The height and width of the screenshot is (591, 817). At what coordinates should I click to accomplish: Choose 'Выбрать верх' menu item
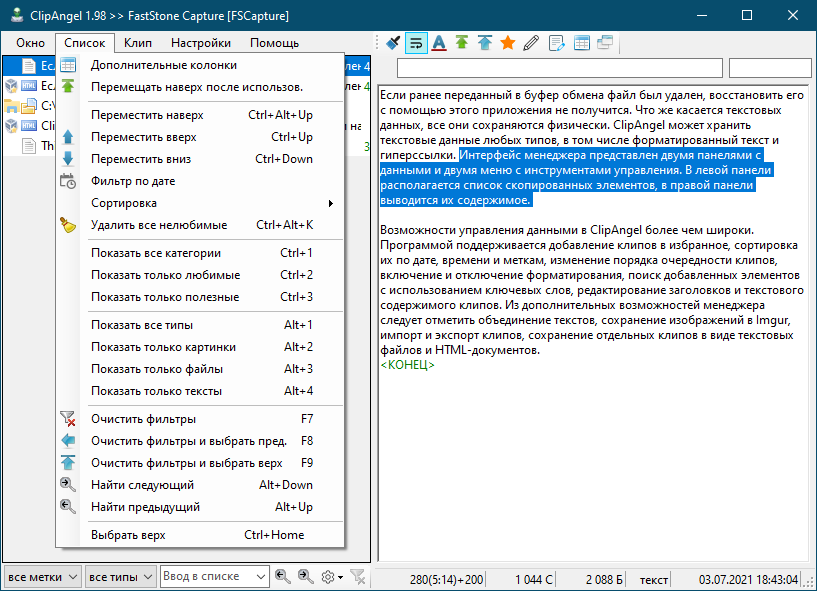pyautogui.click(x=200, y=535)
